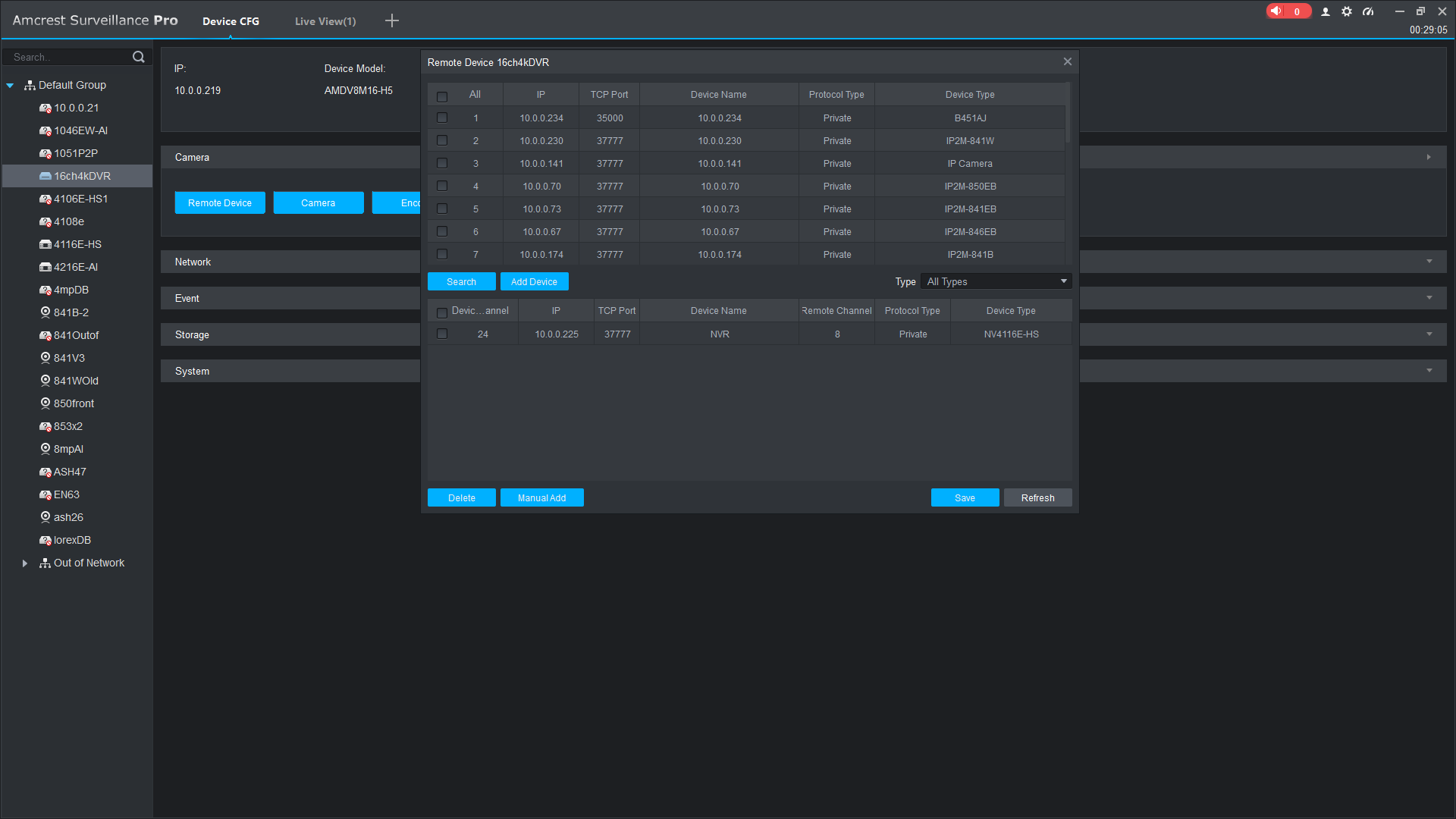Screen dimensions: 1456x819
Task: Check the box for row 10.0.0.70
Action: click(442, 186)
